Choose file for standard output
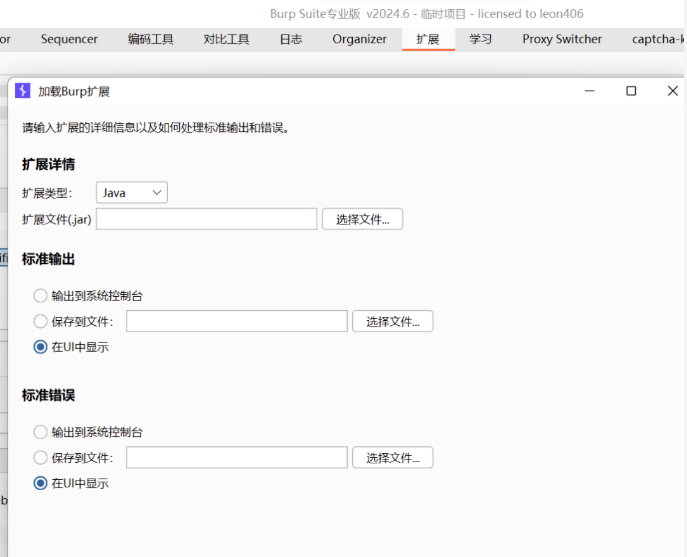The height and width of the screenshot is (557, 687). [x=393, y=321]
